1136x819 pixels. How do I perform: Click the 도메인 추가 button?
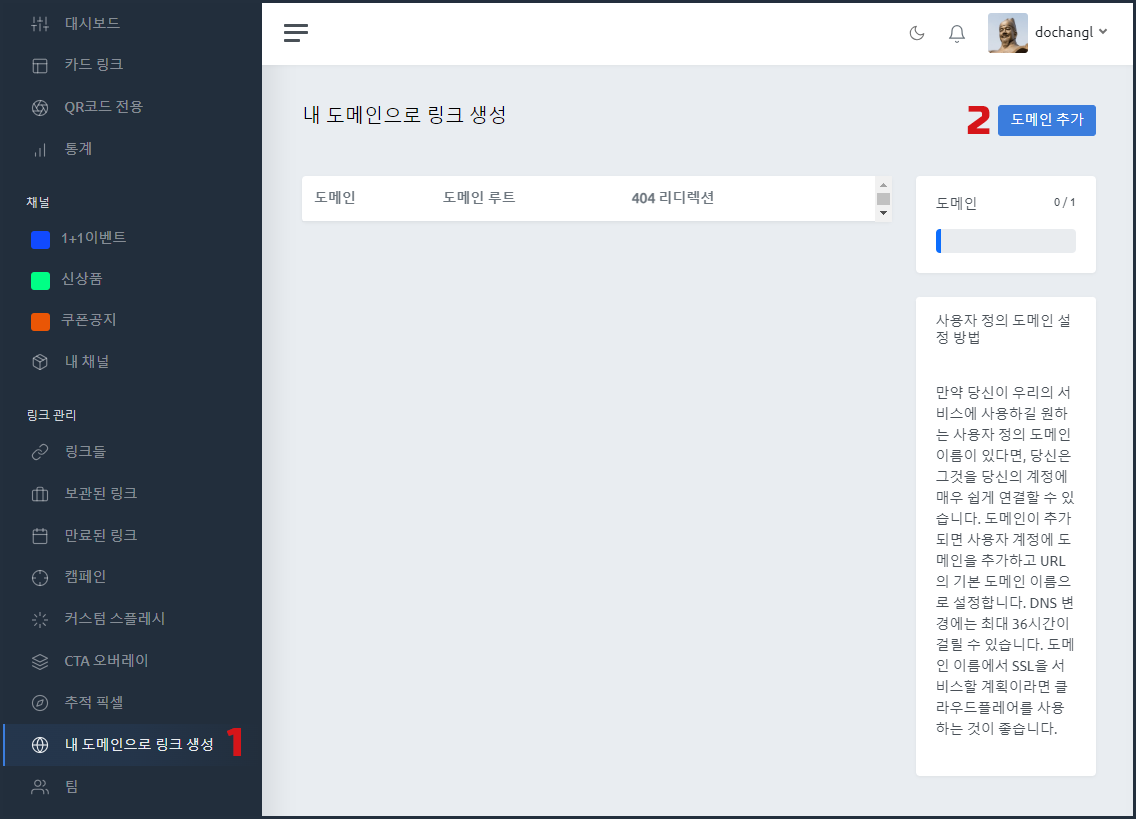coord(1046,120)
